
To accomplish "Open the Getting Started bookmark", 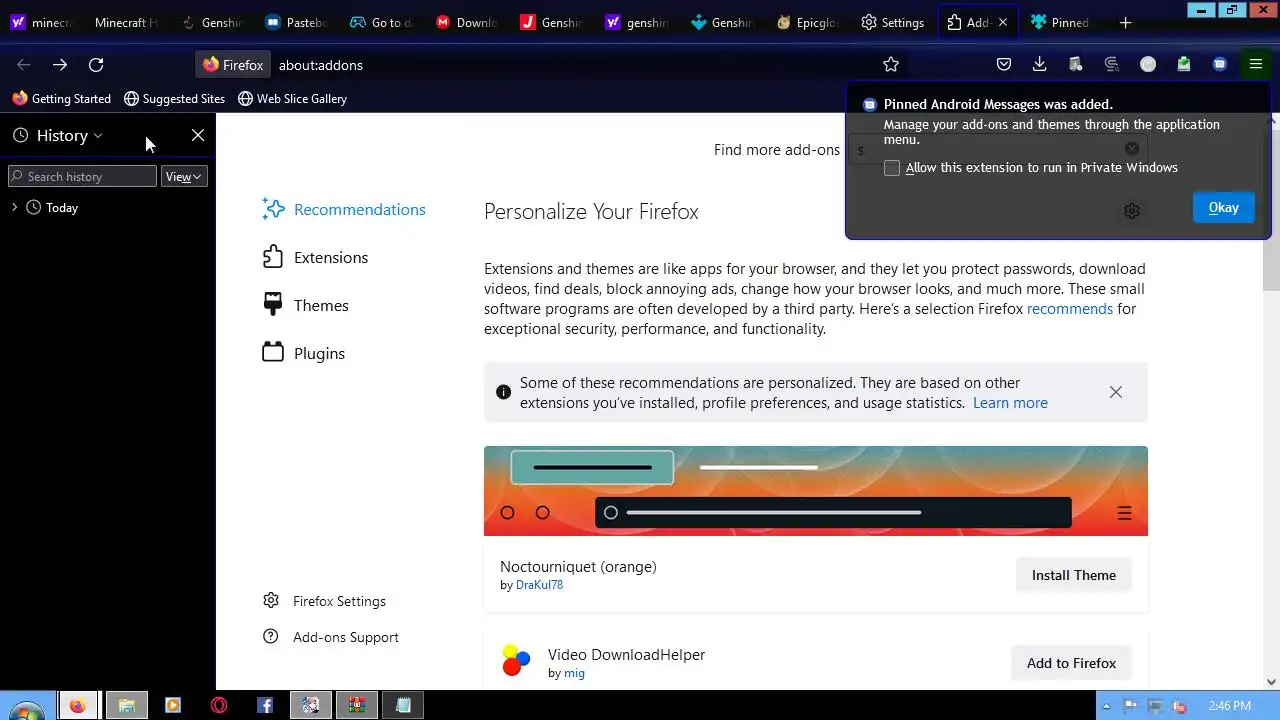I will coord(61,98).
